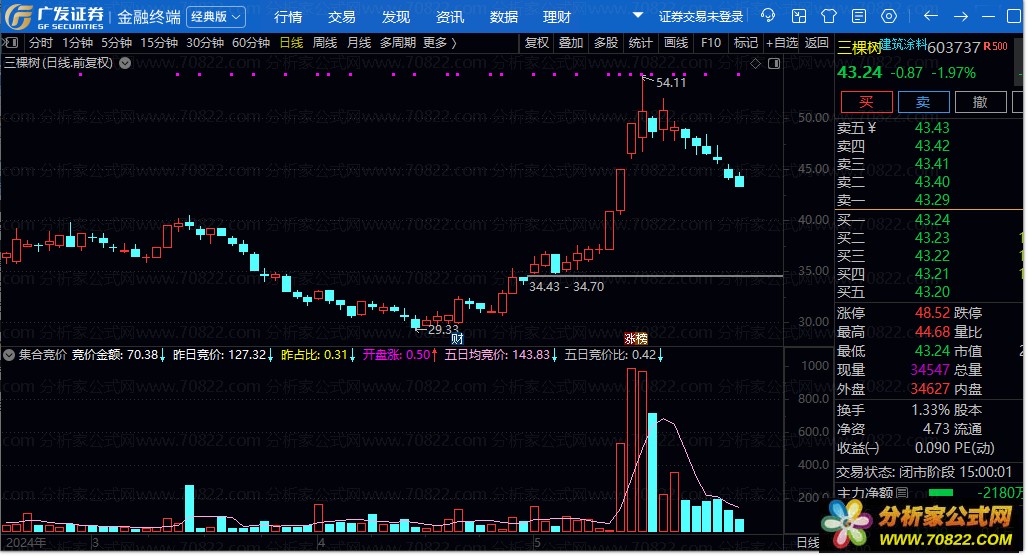The height and width of the screenshot is (556, 1029).
Task: Switch to the 周线 weekly period
Action: pyautogui.click(x=325, y=43)
